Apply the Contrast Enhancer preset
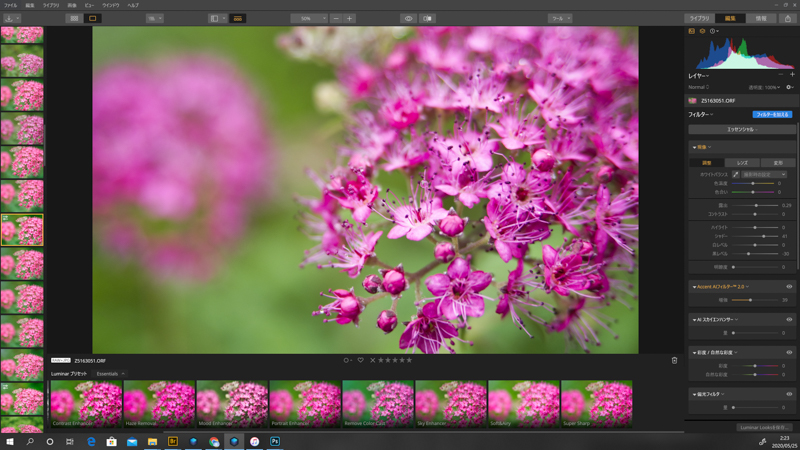 (x=86, y=404)
